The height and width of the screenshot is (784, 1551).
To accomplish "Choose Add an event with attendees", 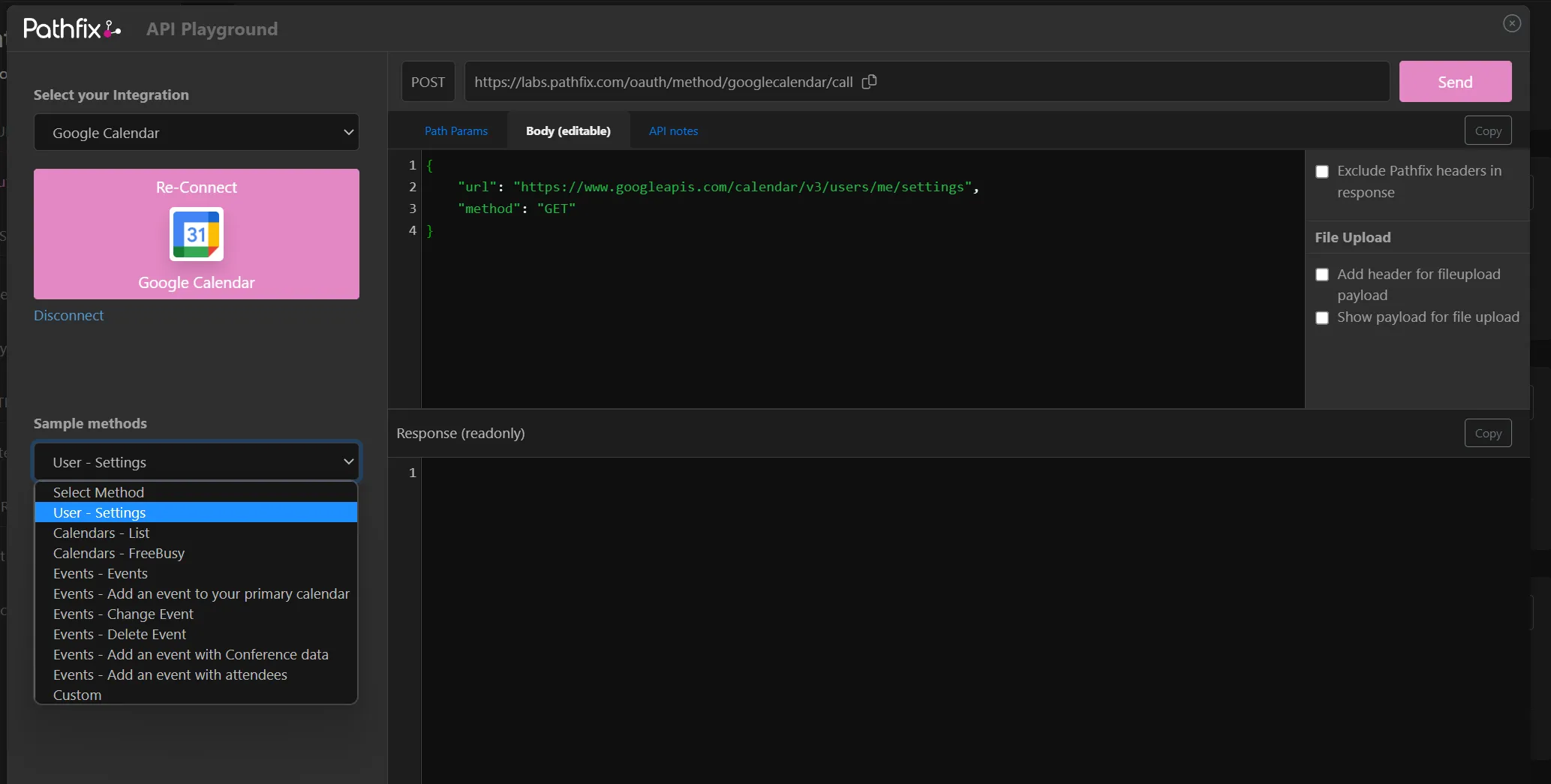I will coord(196,674).
